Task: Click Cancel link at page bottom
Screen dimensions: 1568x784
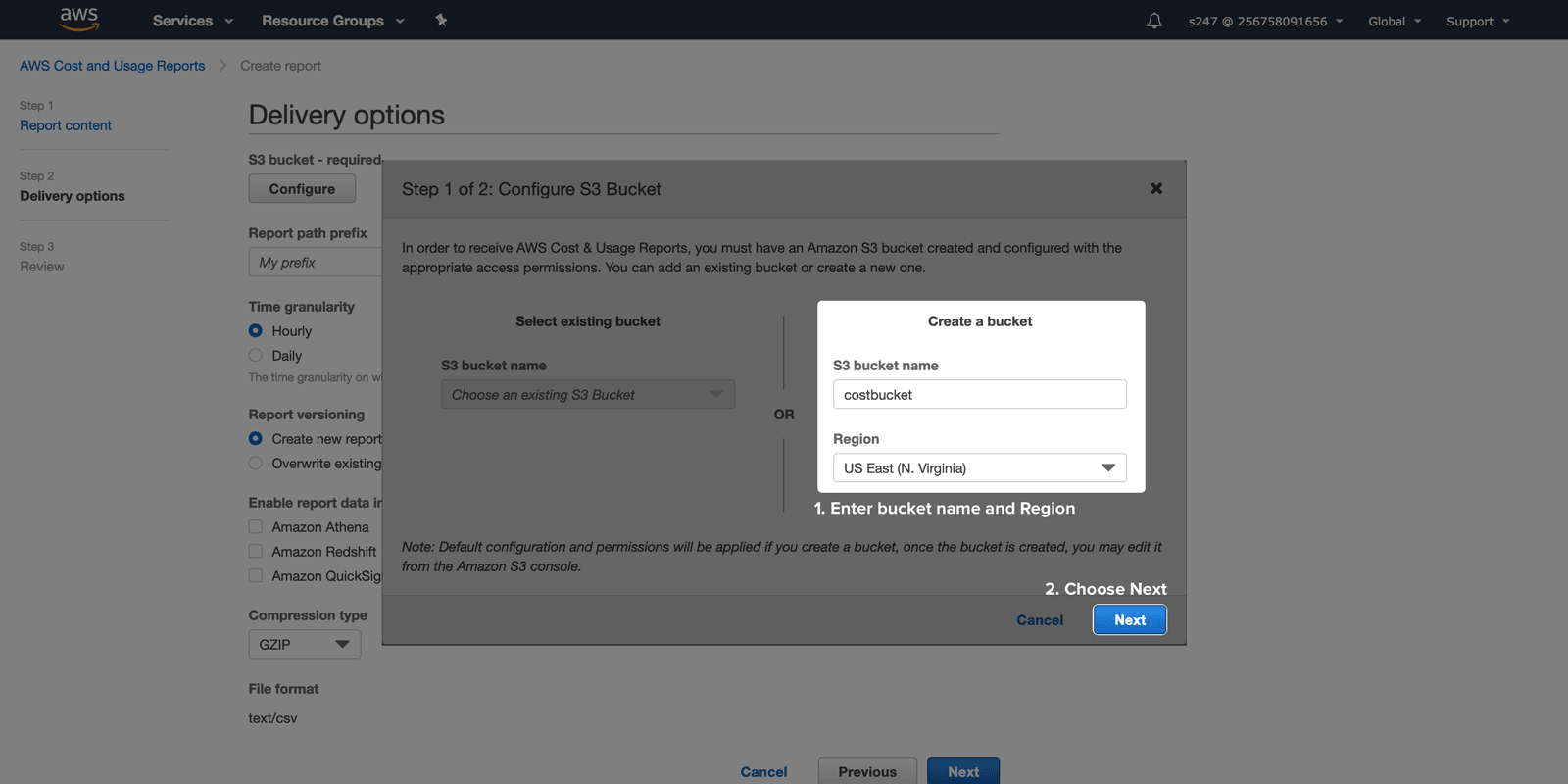Action: tap(763, 772)
